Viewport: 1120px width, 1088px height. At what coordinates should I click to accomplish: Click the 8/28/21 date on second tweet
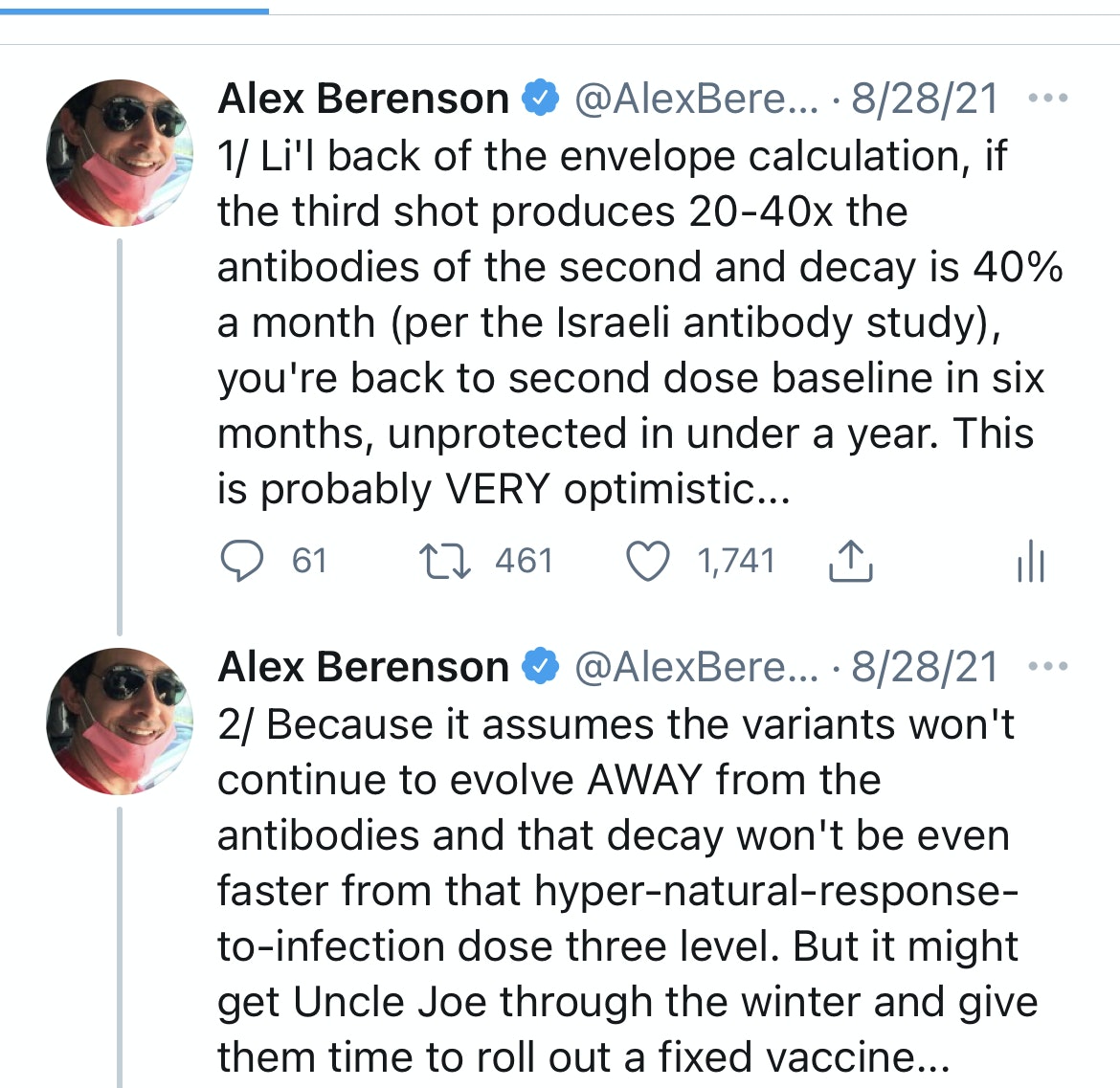(x=925, y=667)
